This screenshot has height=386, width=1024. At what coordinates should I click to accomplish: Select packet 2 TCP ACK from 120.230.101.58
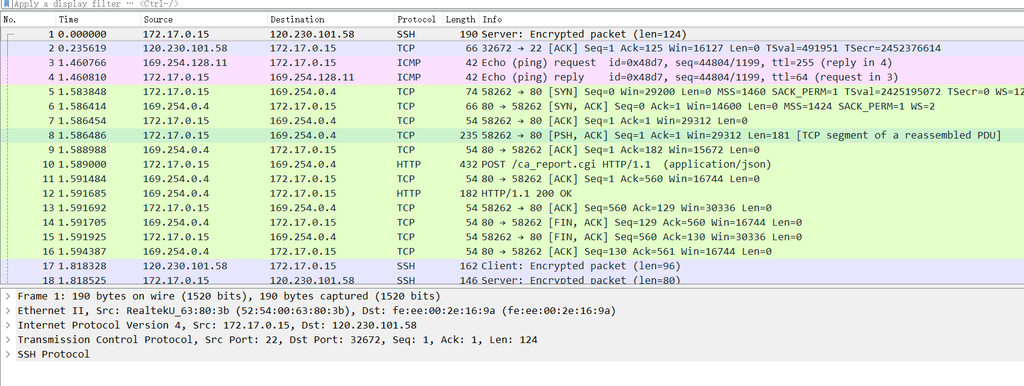point(512,48)
